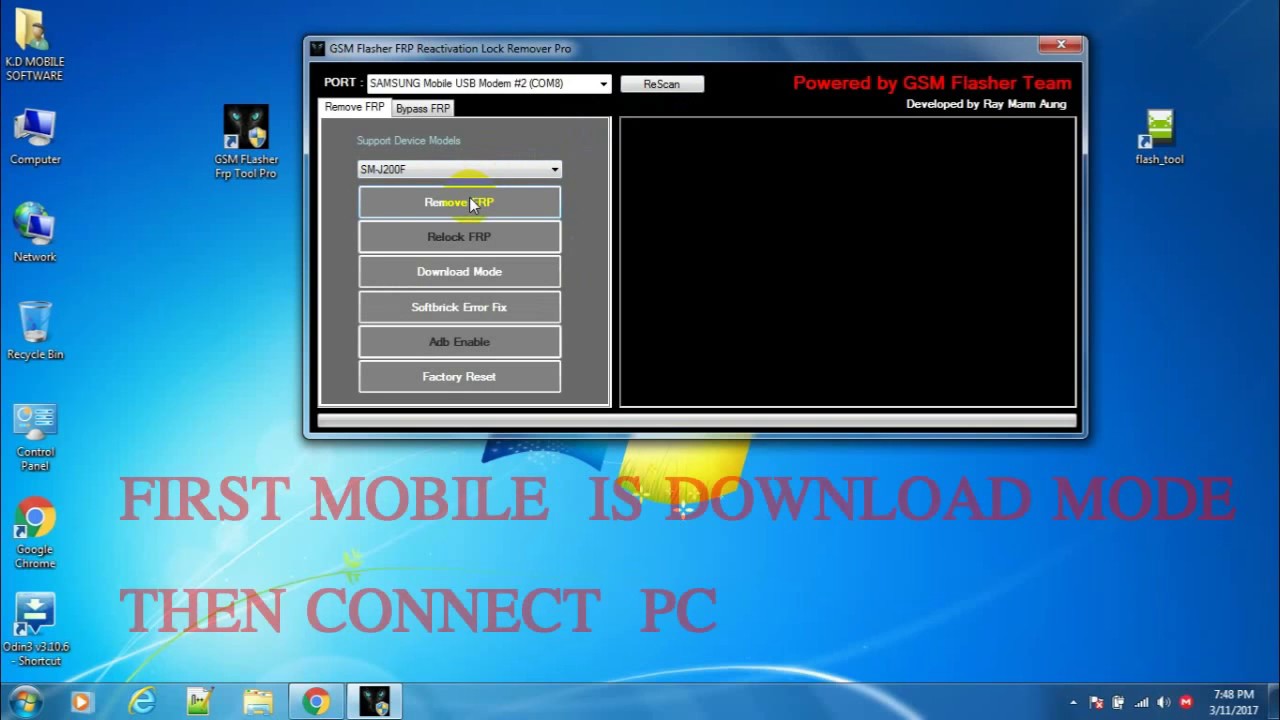
Task: Click Softbrick Error Fix button
Action: tap(460, 307)
